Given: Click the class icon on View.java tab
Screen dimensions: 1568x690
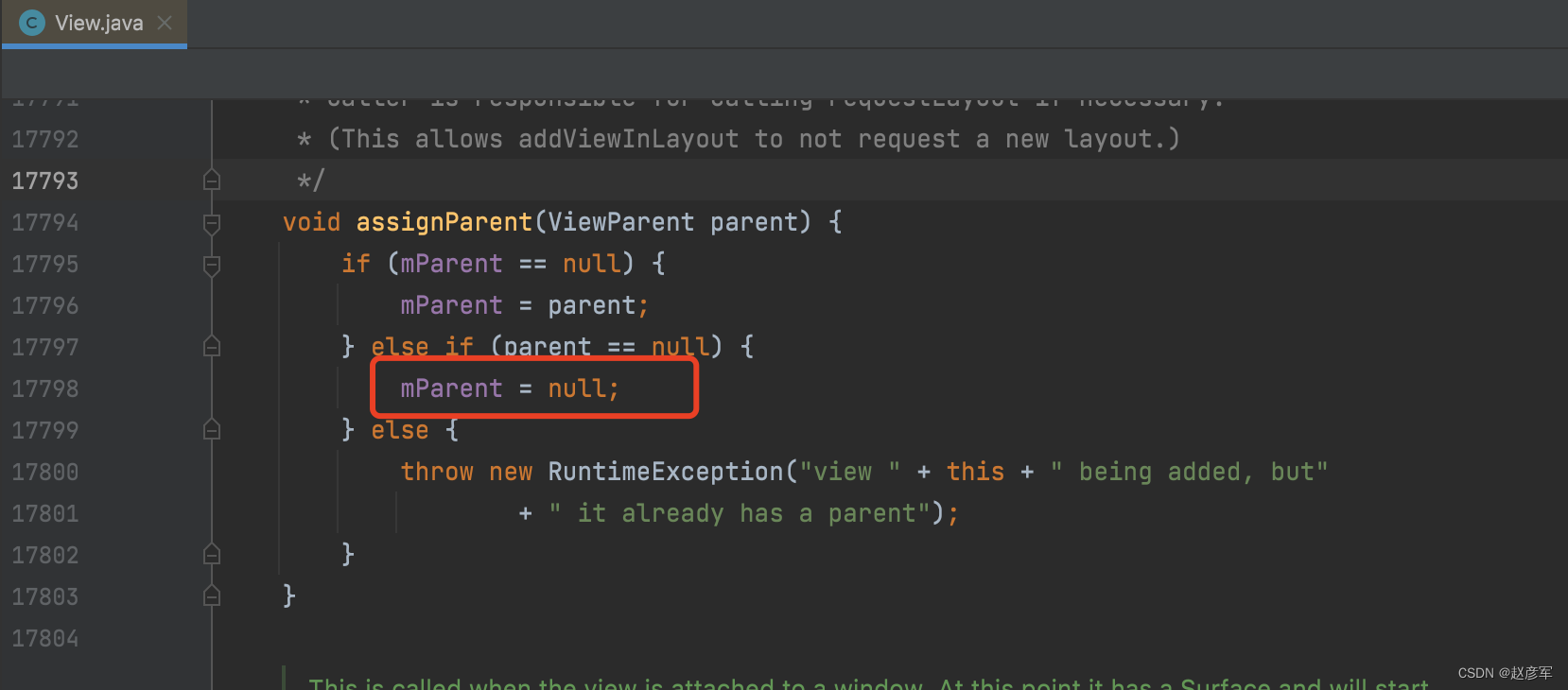Looking at the screenshot, I should tap(32, 23).
